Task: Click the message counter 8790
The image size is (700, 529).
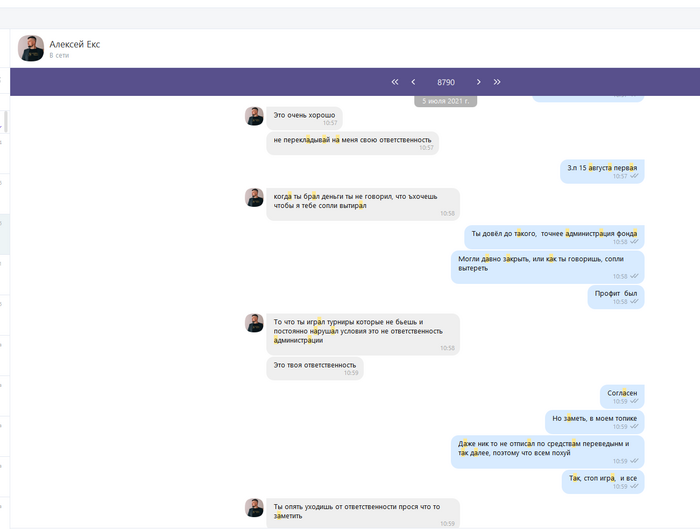Action: pos(446,82)
